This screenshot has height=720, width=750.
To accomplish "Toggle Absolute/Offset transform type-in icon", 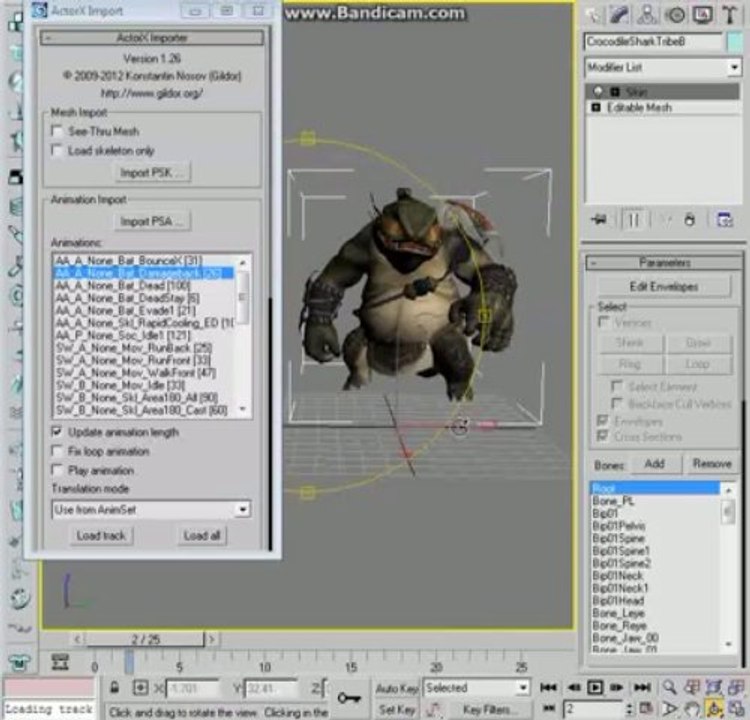I will point(141,688).
